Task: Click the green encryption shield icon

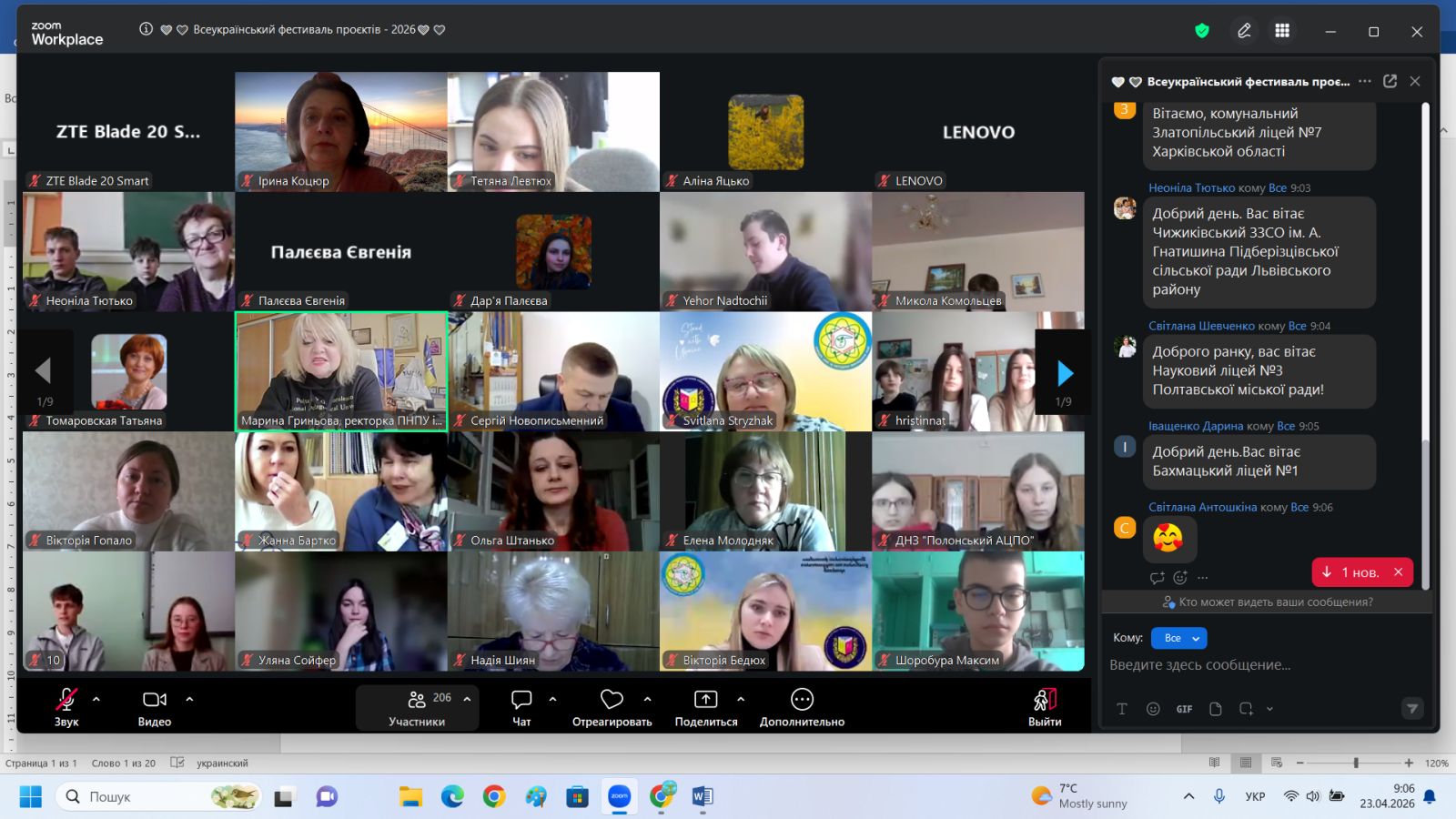Action: point(1202,31)
